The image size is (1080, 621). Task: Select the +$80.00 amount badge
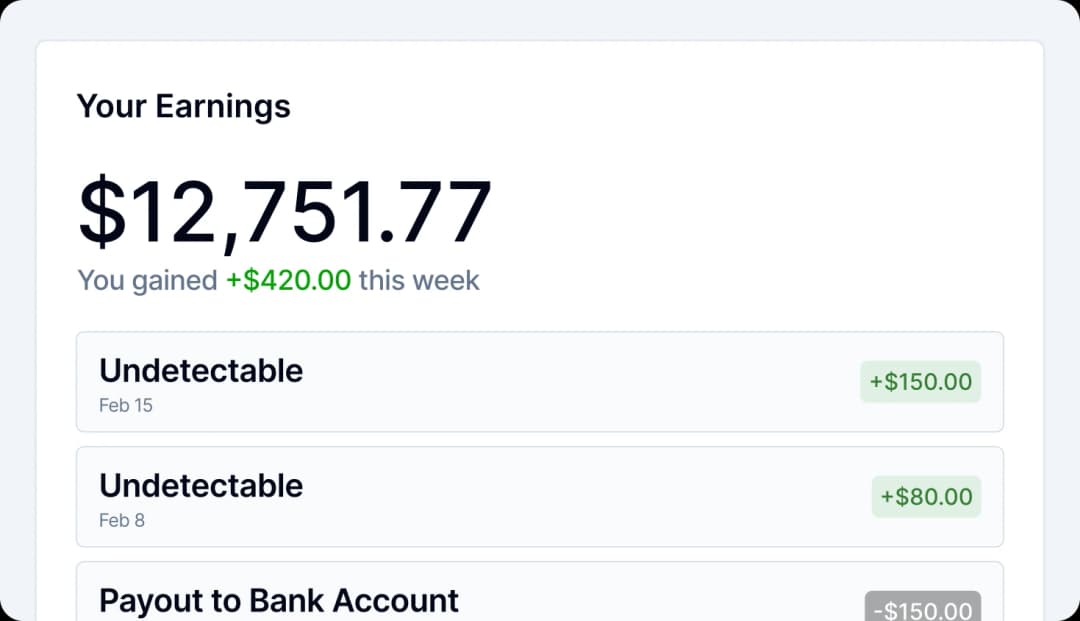click(926, 497)
